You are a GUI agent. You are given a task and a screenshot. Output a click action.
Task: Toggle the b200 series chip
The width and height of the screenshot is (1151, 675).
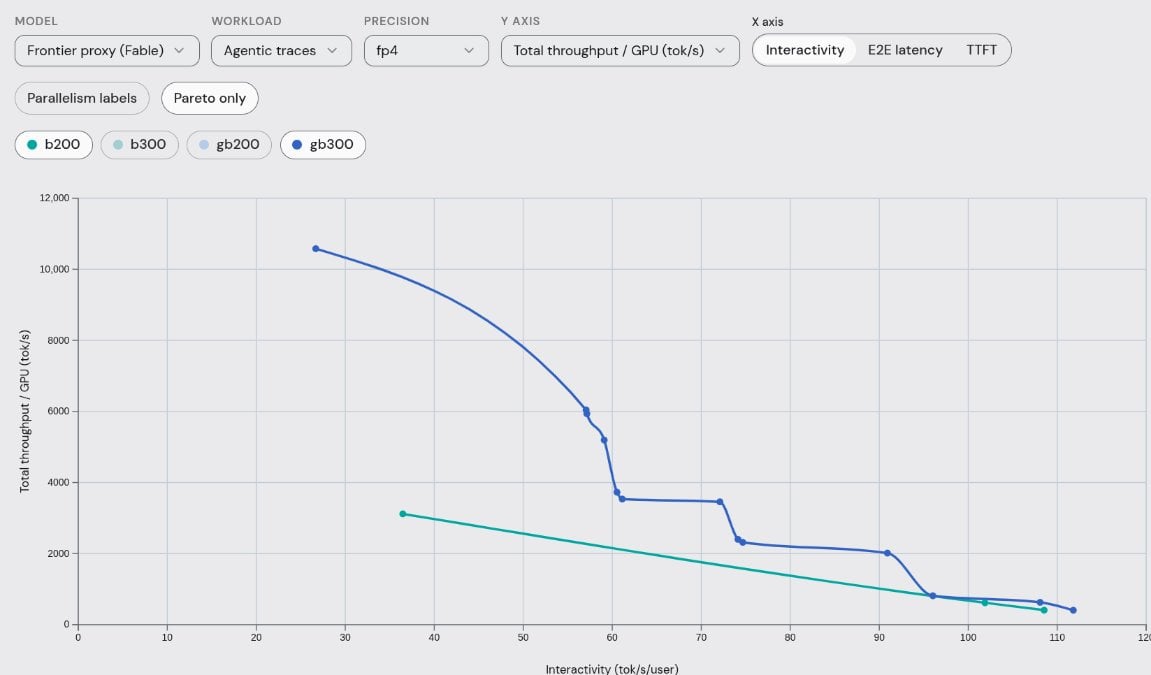pyautogui.click(x=54, y=145)
